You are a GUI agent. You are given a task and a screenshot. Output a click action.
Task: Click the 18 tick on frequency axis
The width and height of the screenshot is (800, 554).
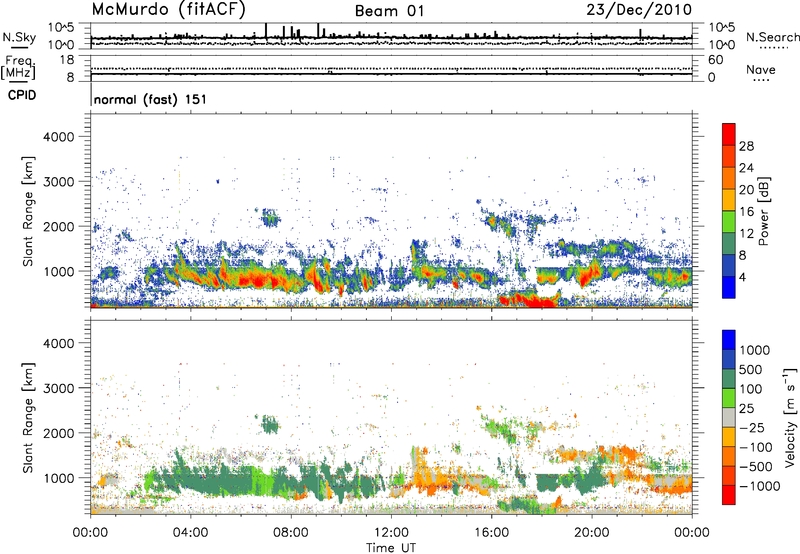tap(67, 60)
